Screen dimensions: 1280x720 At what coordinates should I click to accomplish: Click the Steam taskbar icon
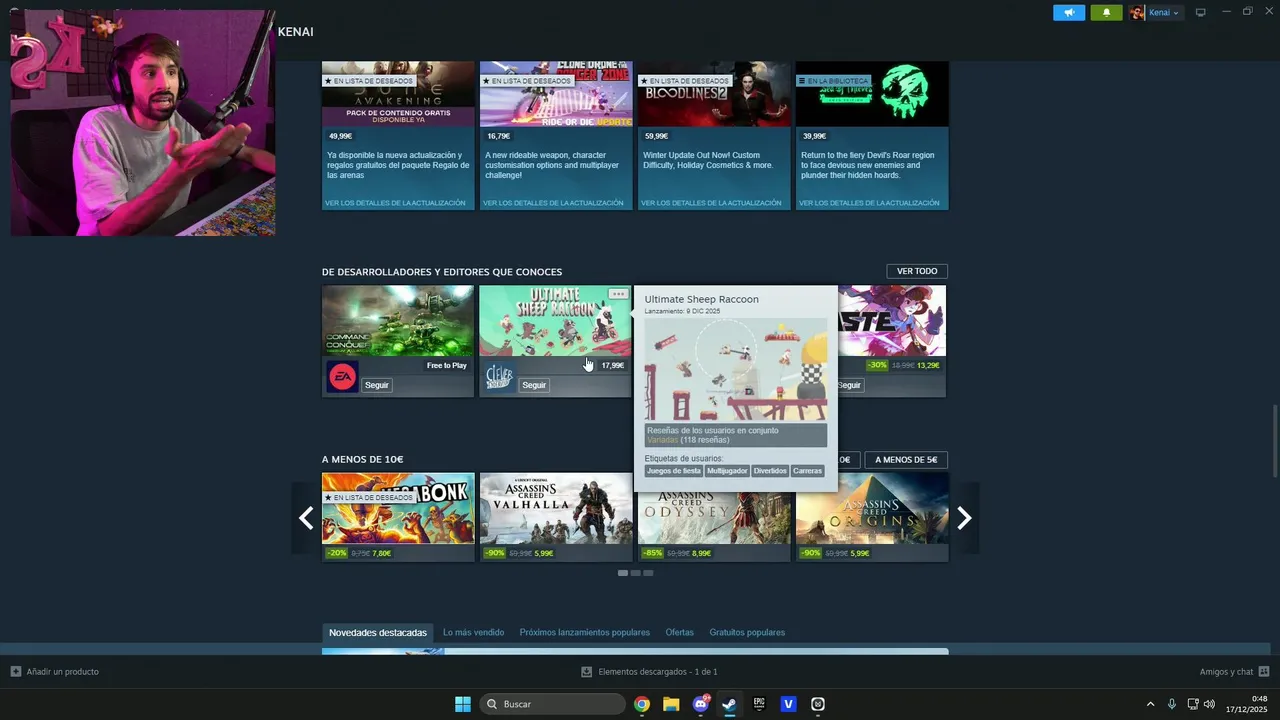[x=730, y=704]
